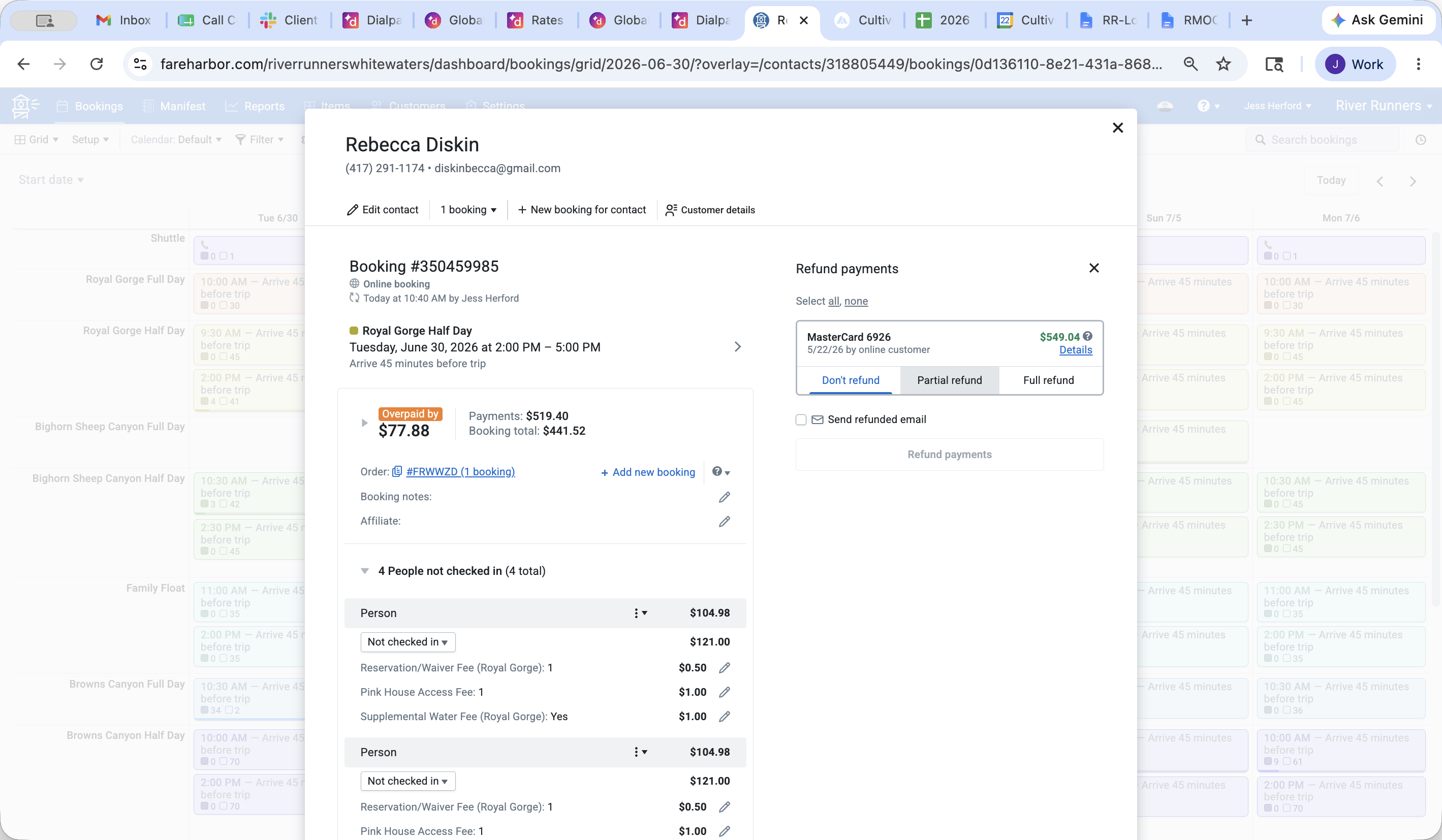1442x840 pixels.
Task: Select Partial refund option
Action: [949, 380]
